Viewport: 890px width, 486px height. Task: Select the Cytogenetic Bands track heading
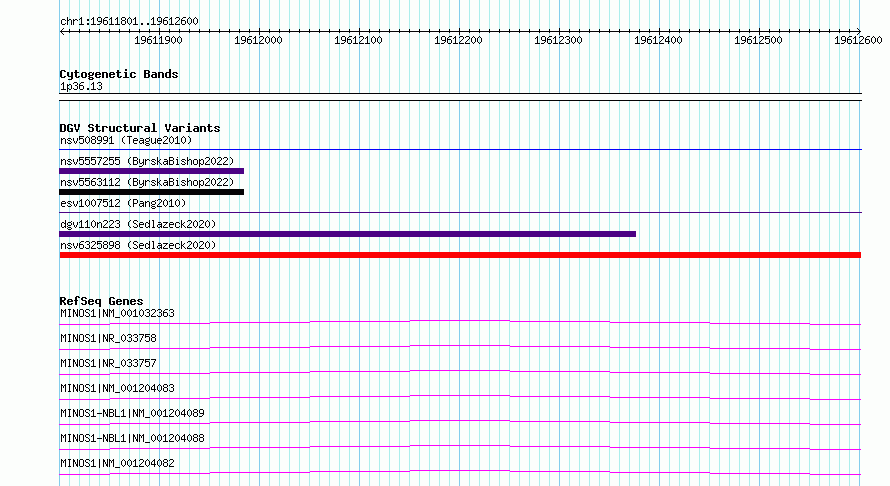(x=119, y=74)
